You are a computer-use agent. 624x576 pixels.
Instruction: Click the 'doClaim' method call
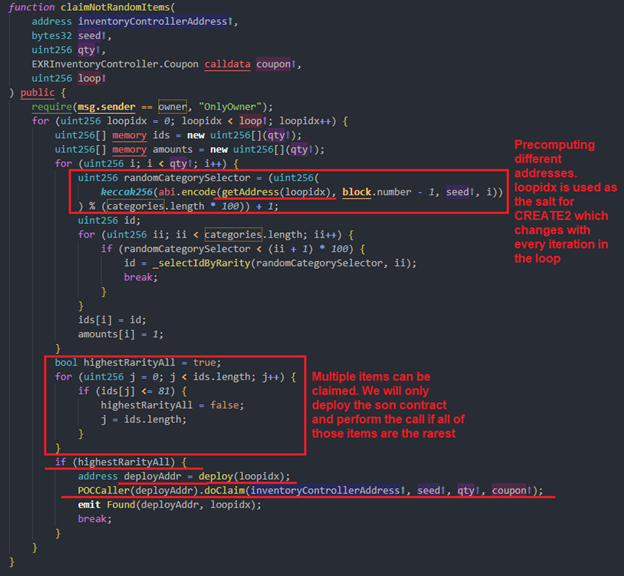tap(224, 490)
